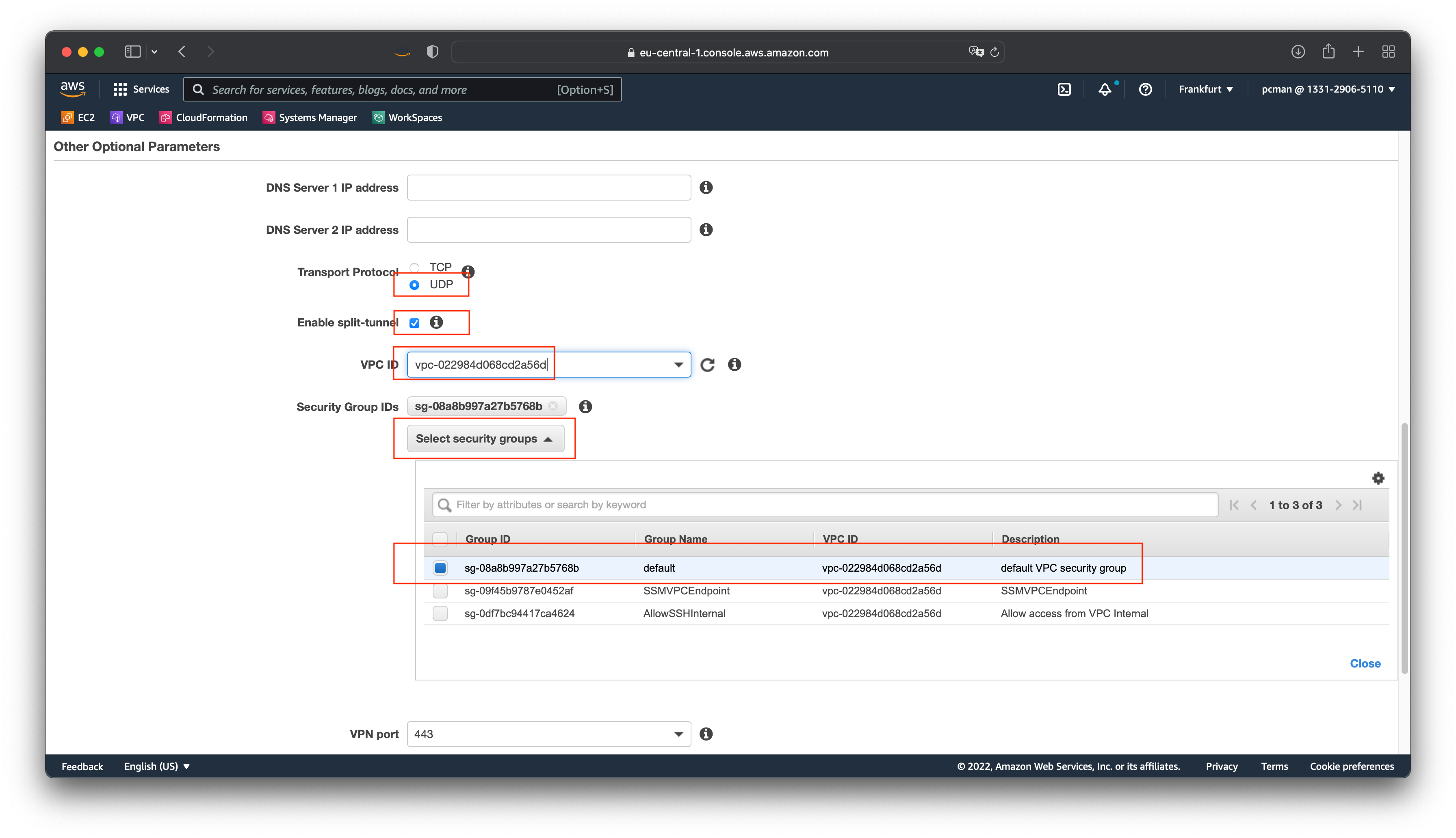Go to last page of security groups
1456x838 pixels.
point(1358,505)
